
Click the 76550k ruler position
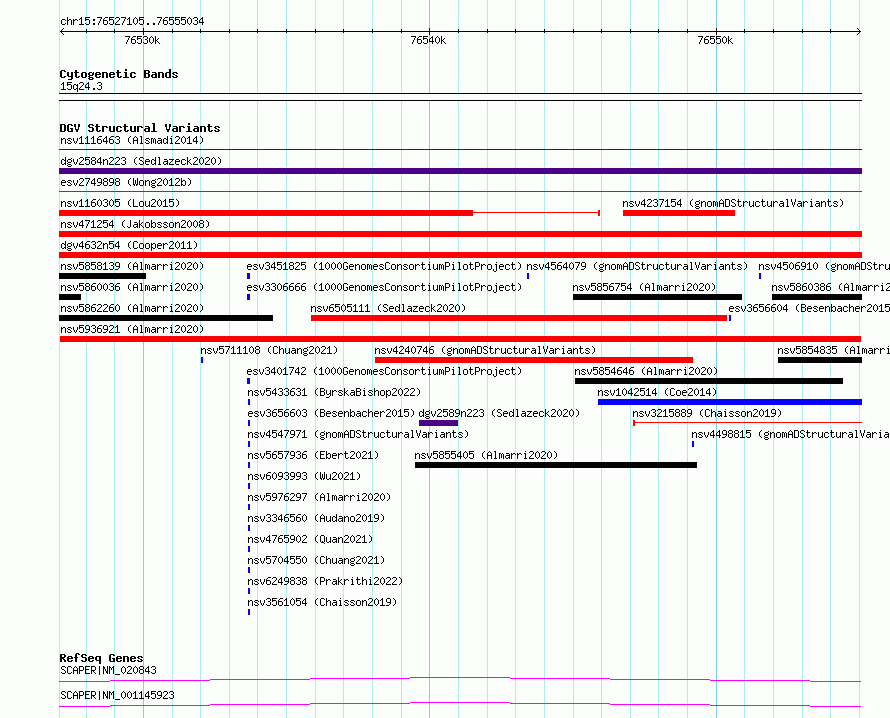(715, 40)
